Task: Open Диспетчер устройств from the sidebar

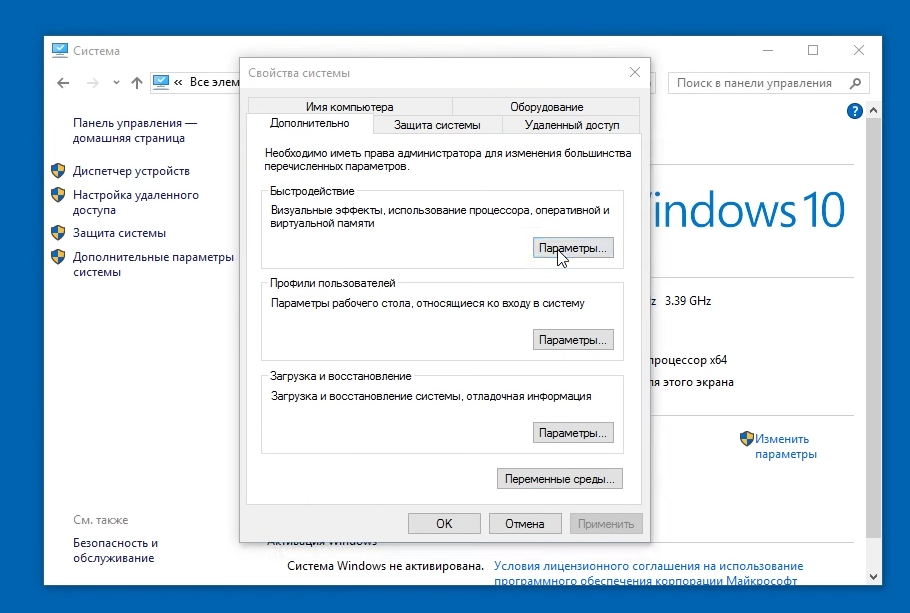Action: pyautogui.click(x=130, y=171)
